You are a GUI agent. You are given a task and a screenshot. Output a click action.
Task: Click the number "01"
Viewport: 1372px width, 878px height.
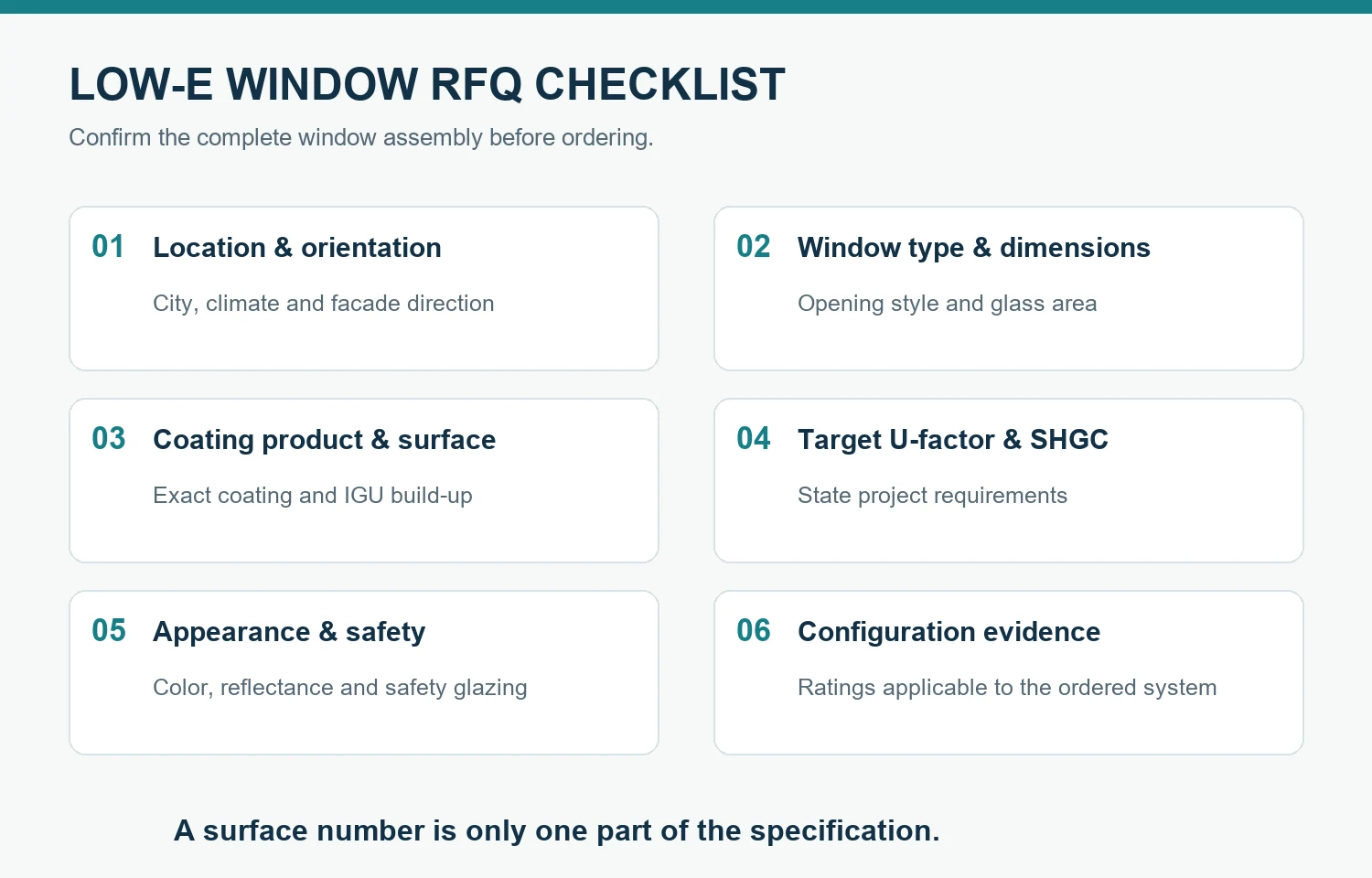pyautogui.click(x=108, y=247)
